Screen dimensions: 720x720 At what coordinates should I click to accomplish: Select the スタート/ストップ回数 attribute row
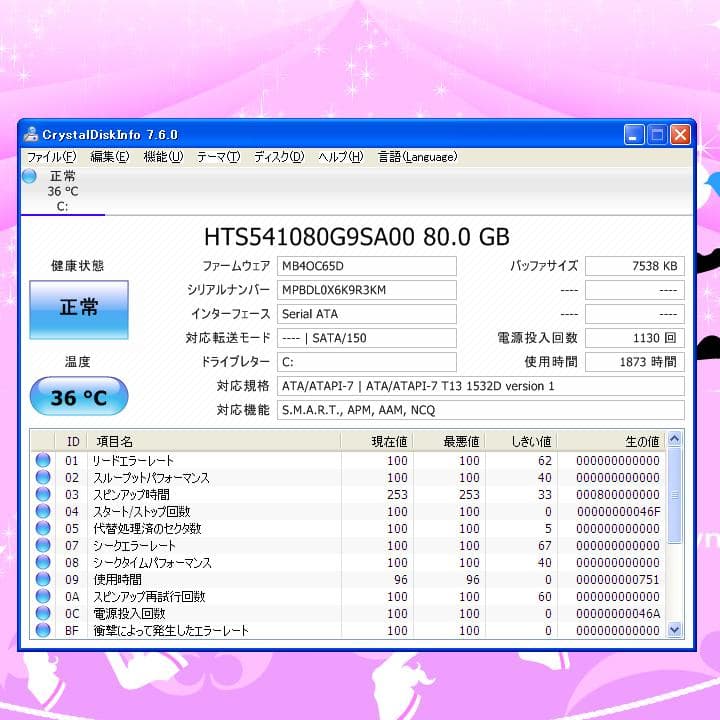349,511
